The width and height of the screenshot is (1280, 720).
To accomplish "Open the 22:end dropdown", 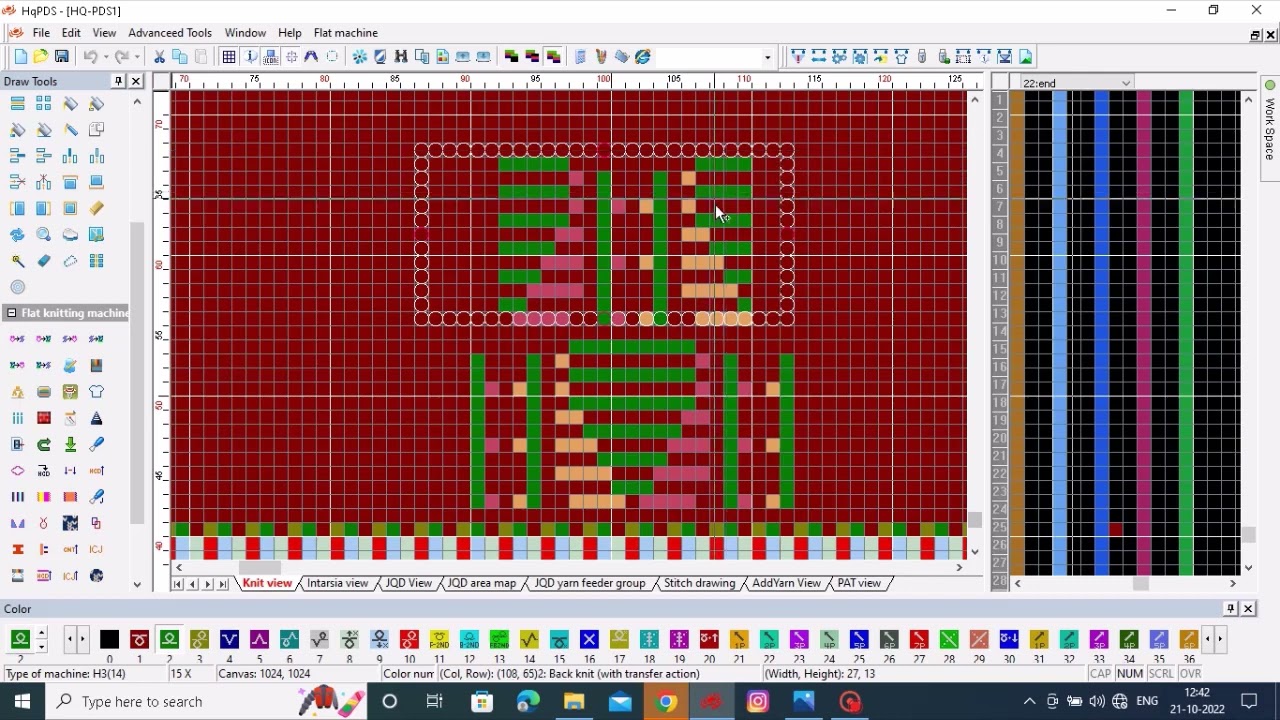I will coord(1126,84).
